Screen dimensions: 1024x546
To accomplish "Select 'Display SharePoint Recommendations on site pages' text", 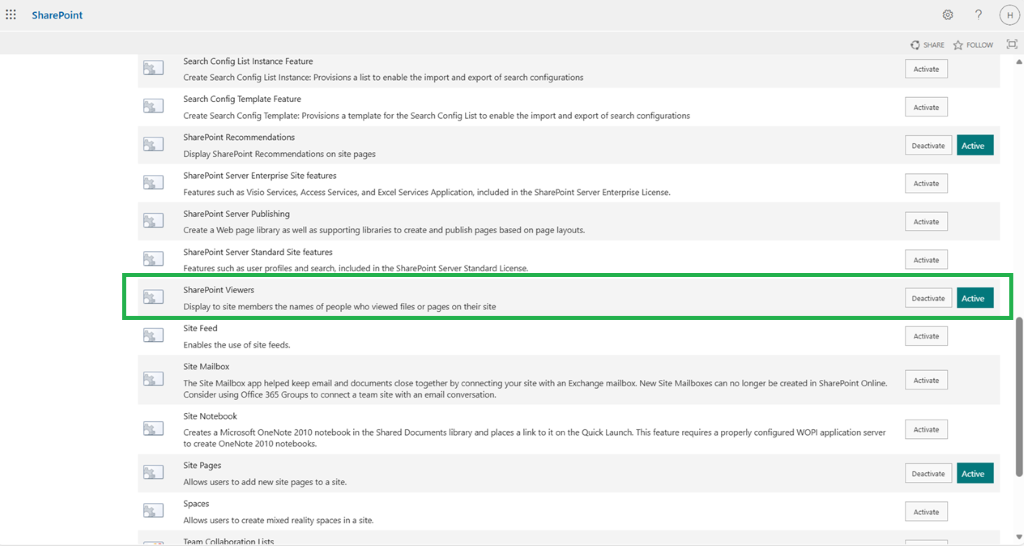I will (280, 154).
